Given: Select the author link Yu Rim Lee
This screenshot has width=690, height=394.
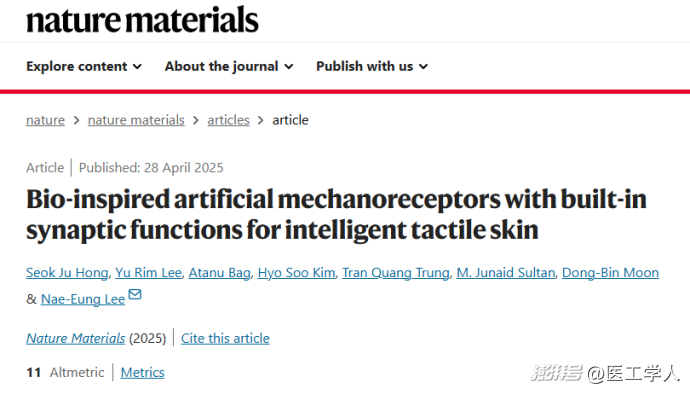Looking at the screenshot, I should tap(148, 272).
